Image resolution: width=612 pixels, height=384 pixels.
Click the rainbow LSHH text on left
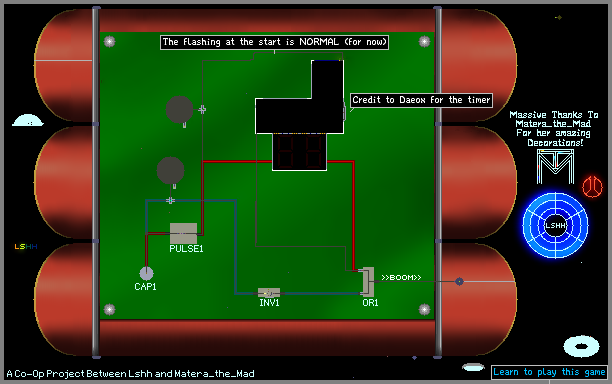click(x=26, y=246)
